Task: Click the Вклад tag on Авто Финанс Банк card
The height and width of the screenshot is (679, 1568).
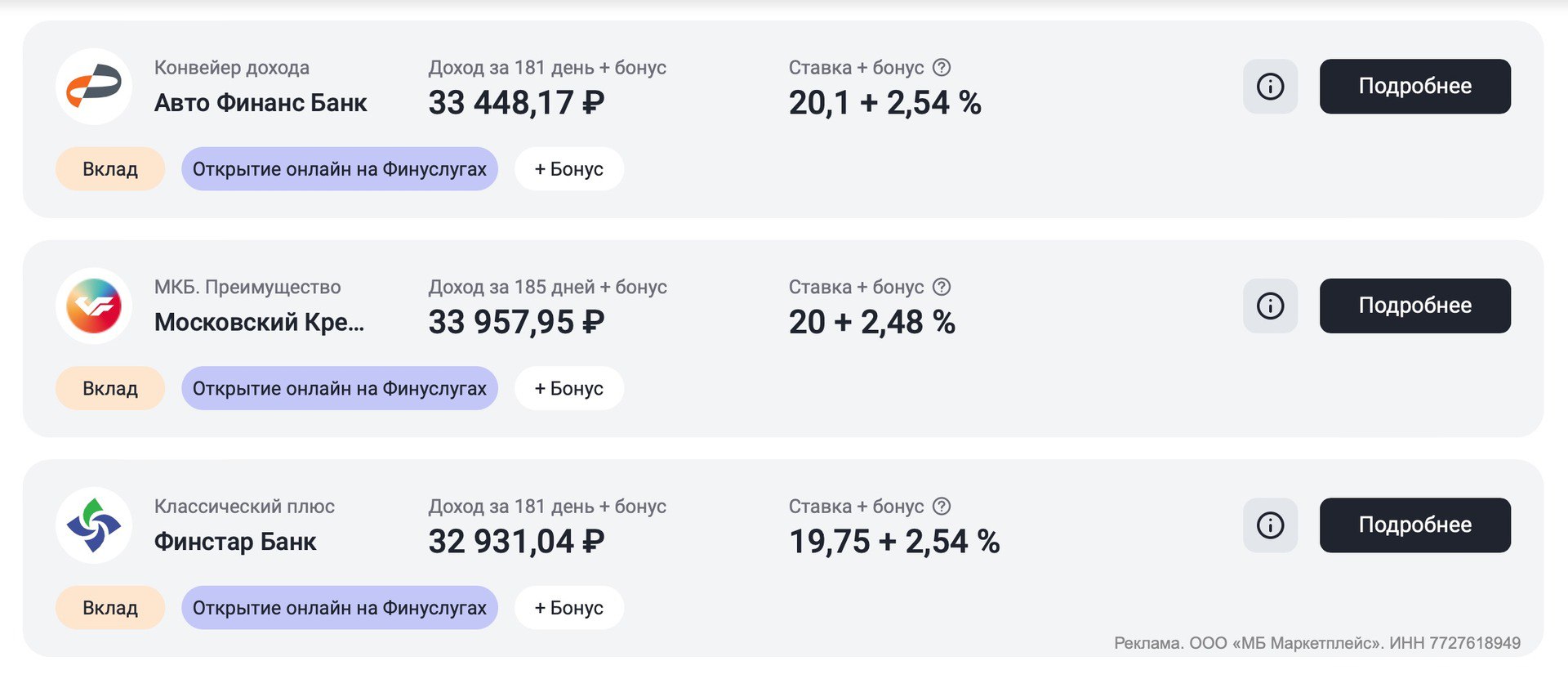Action: click(110, 169)
